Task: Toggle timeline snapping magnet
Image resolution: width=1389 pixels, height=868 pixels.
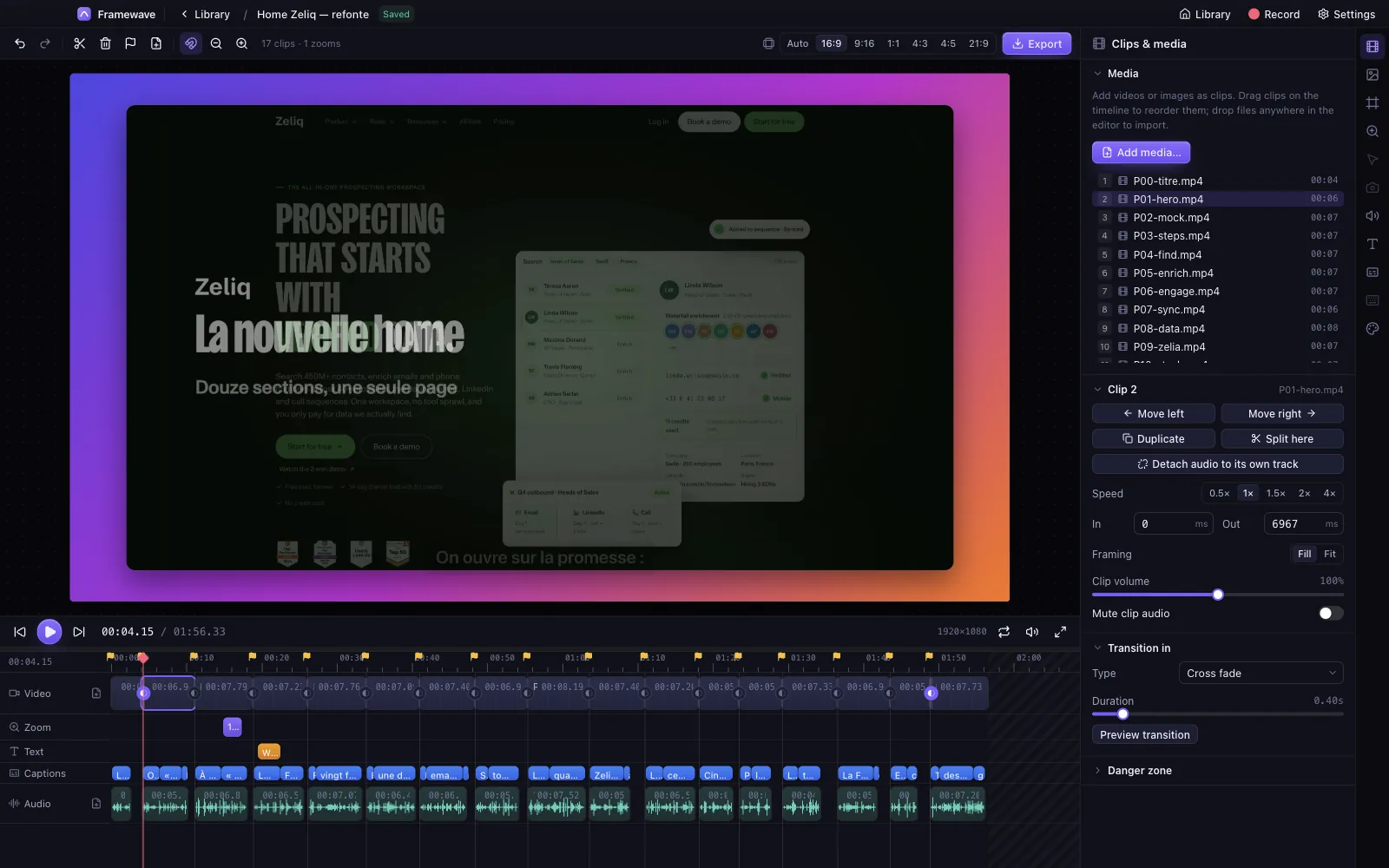Action: pos(191,43)
